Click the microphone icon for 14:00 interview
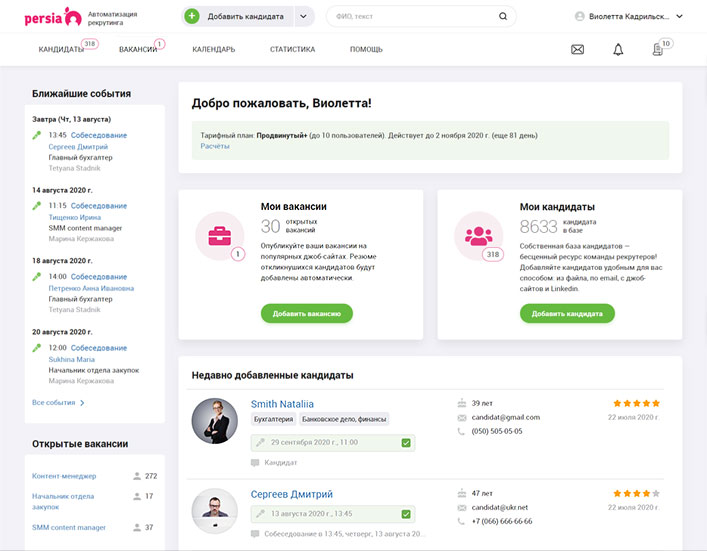The width and height of the screenshot is (707, 551). [x=37, y=276]
